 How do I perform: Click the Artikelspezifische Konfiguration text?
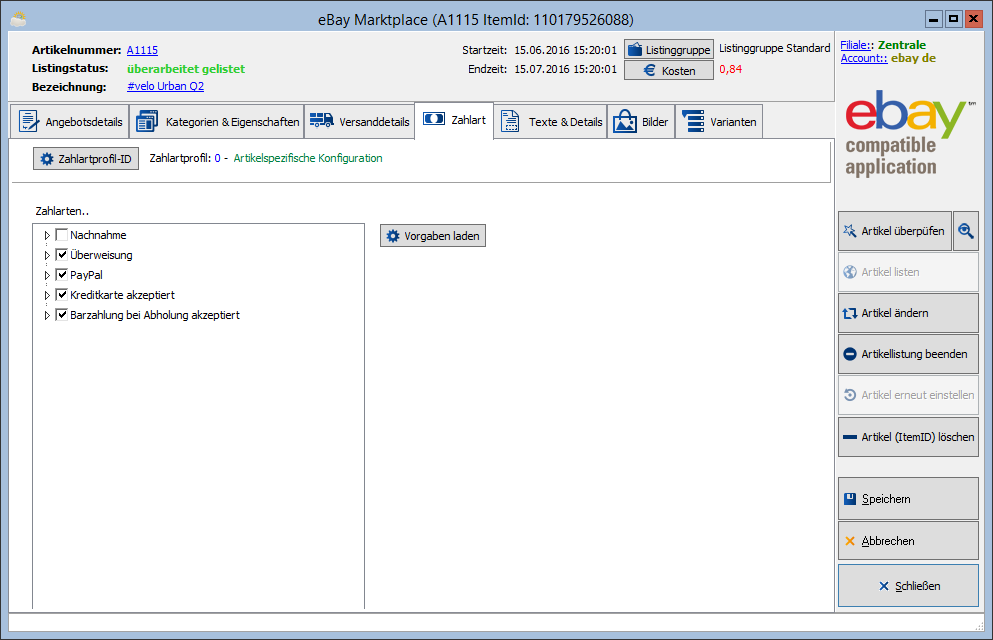pyautogui.click(x=308, y=158)
